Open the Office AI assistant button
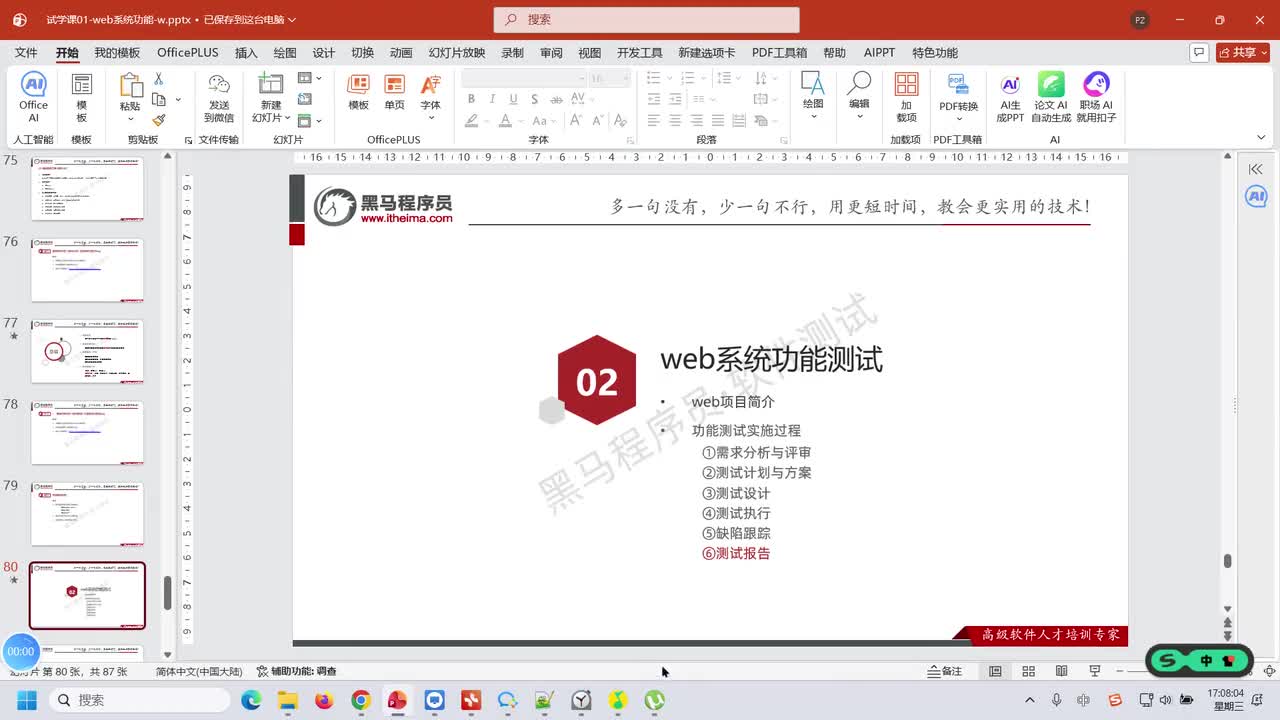Viewport: 1280px width, 720px height. click(33, 97)
